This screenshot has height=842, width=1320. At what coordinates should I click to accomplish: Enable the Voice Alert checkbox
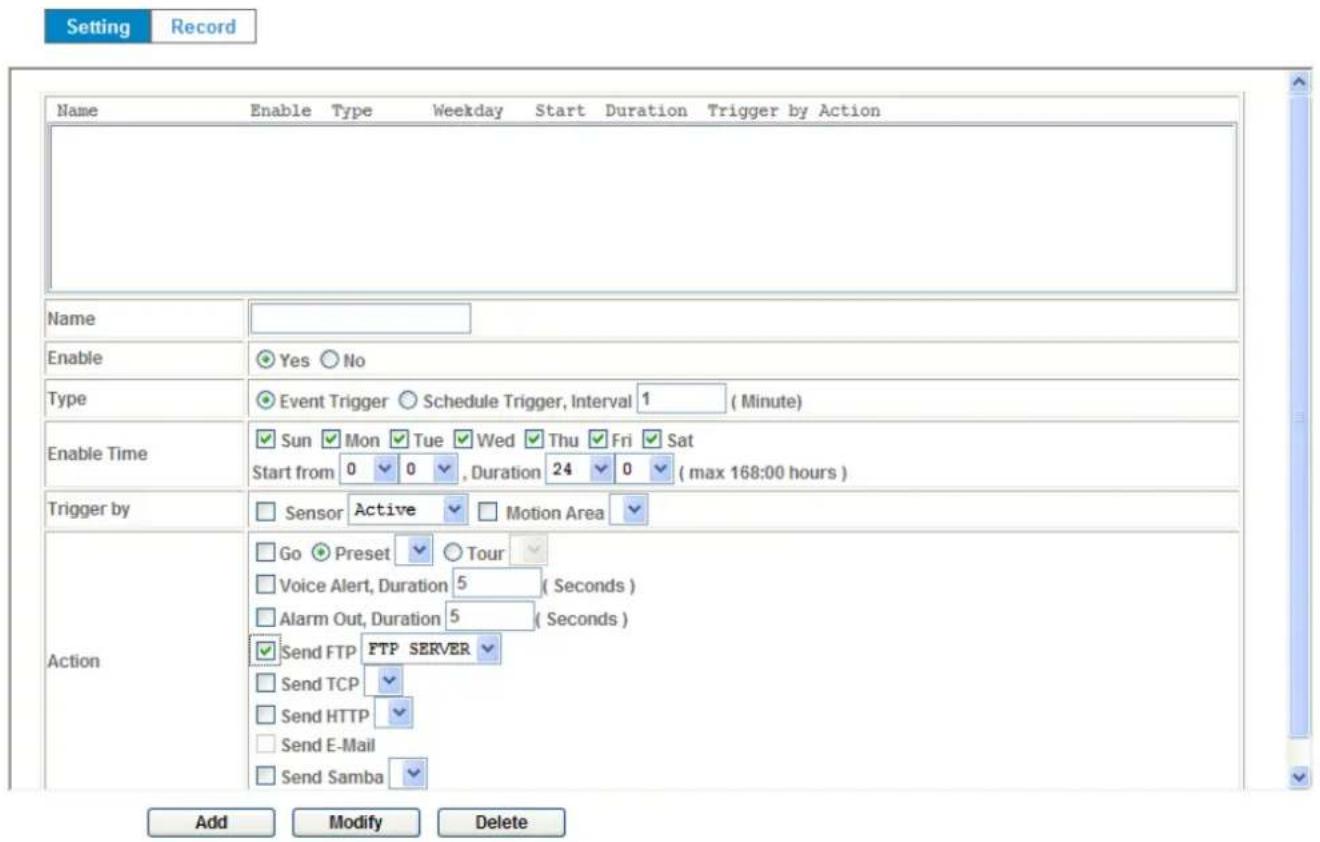(266, 586)
